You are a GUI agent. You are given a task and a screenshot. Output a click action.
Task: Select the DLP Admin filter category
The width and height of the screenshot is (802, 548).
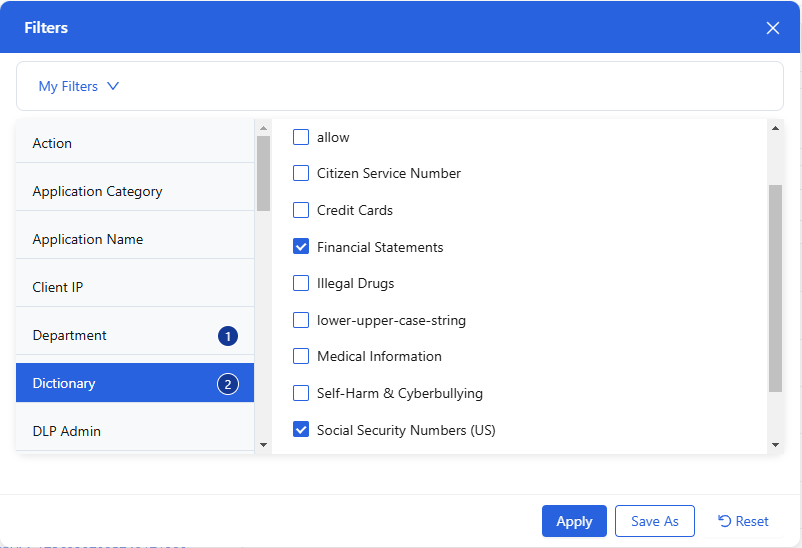pos(67,431)
